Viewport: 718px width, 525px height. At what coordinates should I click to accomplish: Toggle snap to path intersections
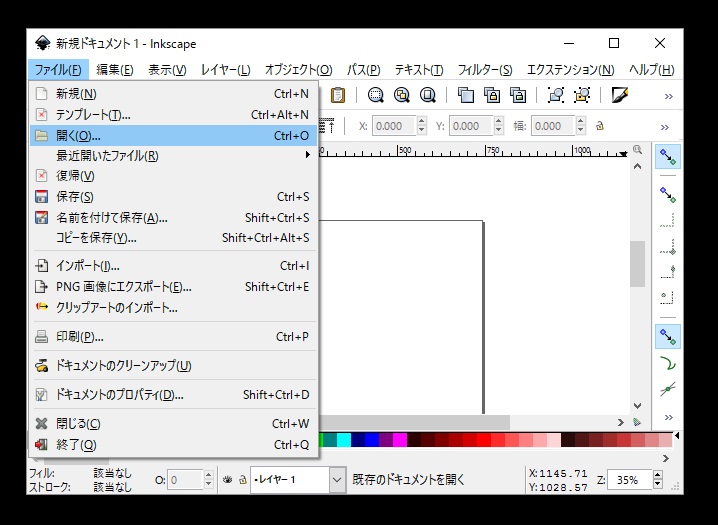668,389
